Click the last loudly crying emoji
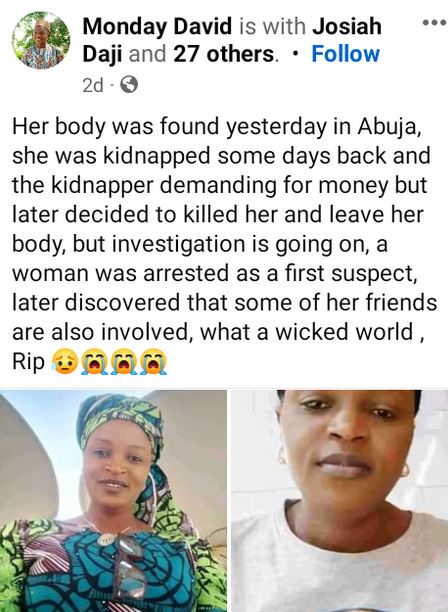This screenshot has height=612, width=448. point(153,361)
